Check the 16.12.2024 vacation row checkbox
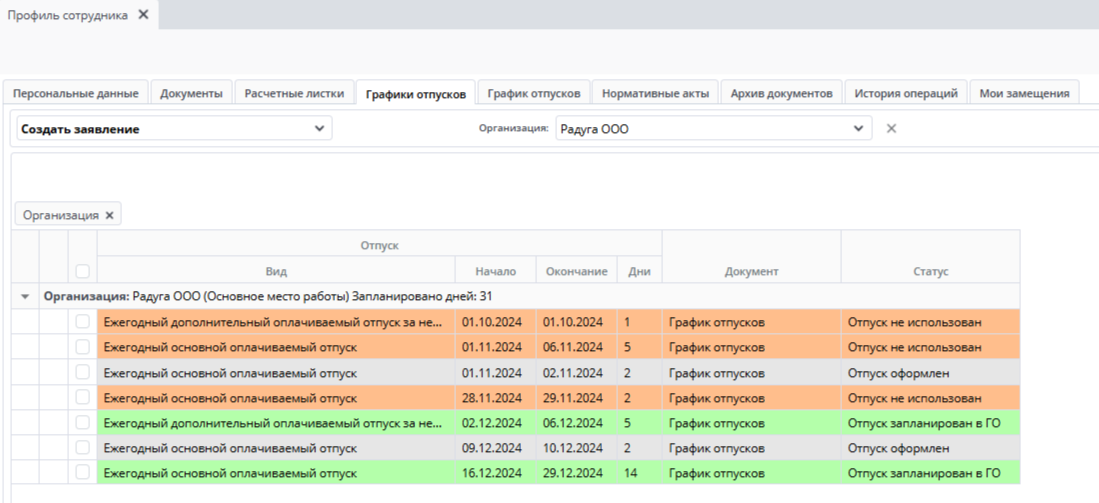 [83, 472]
